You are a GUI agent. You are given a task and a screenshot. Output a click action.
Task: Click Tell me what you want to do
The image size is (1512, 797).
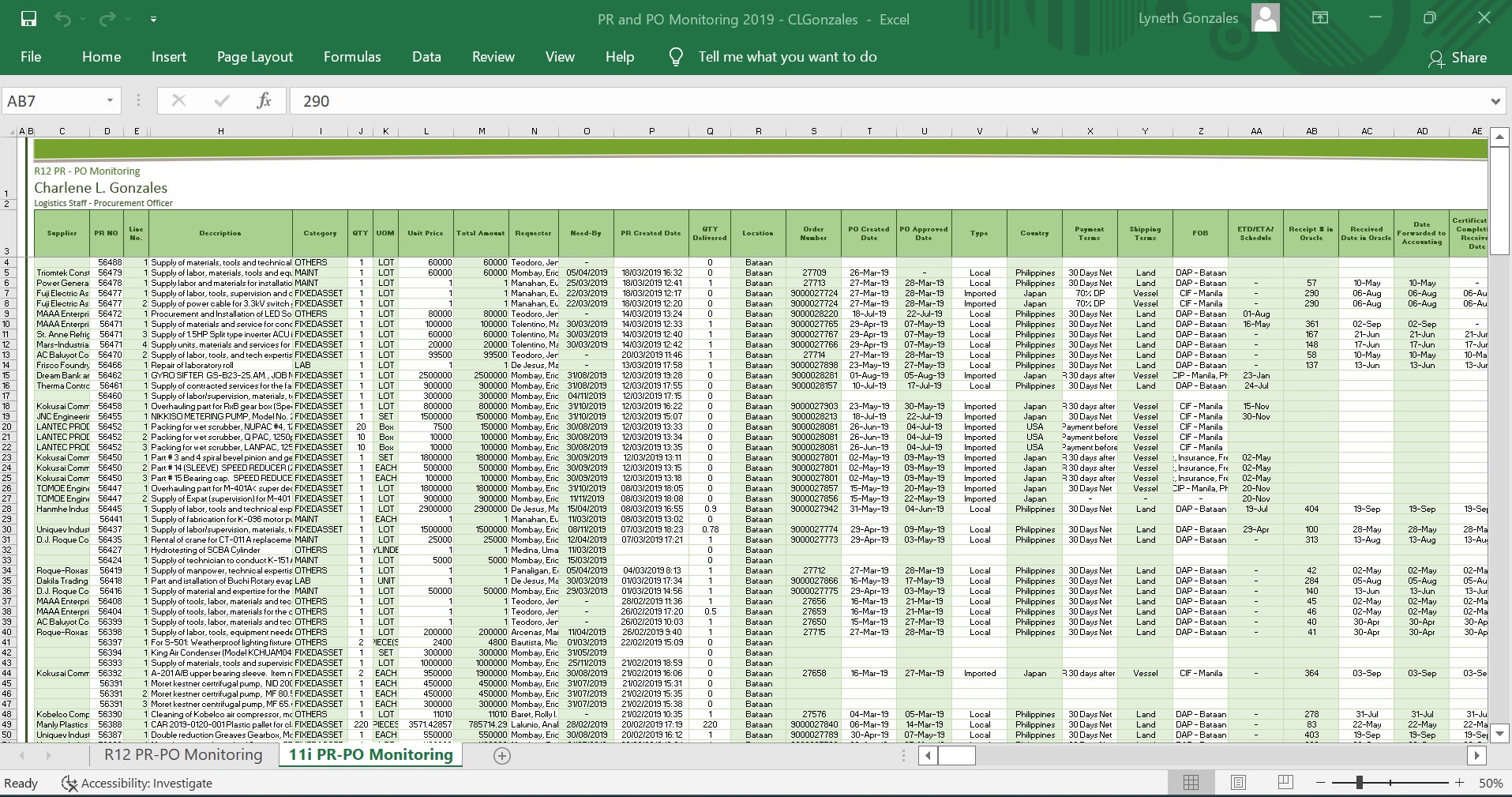click(787, 57)
